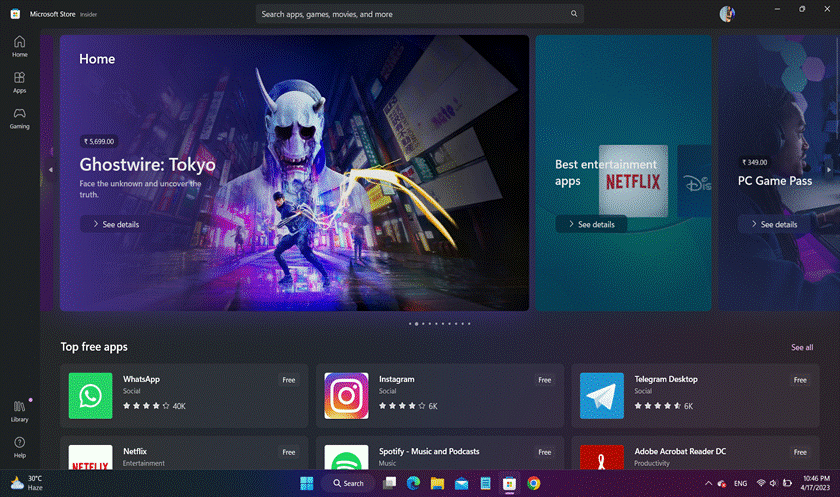See details for Ghostwire: Tokyo
This screenshot has width=840, height=497.
pos(117,224)
